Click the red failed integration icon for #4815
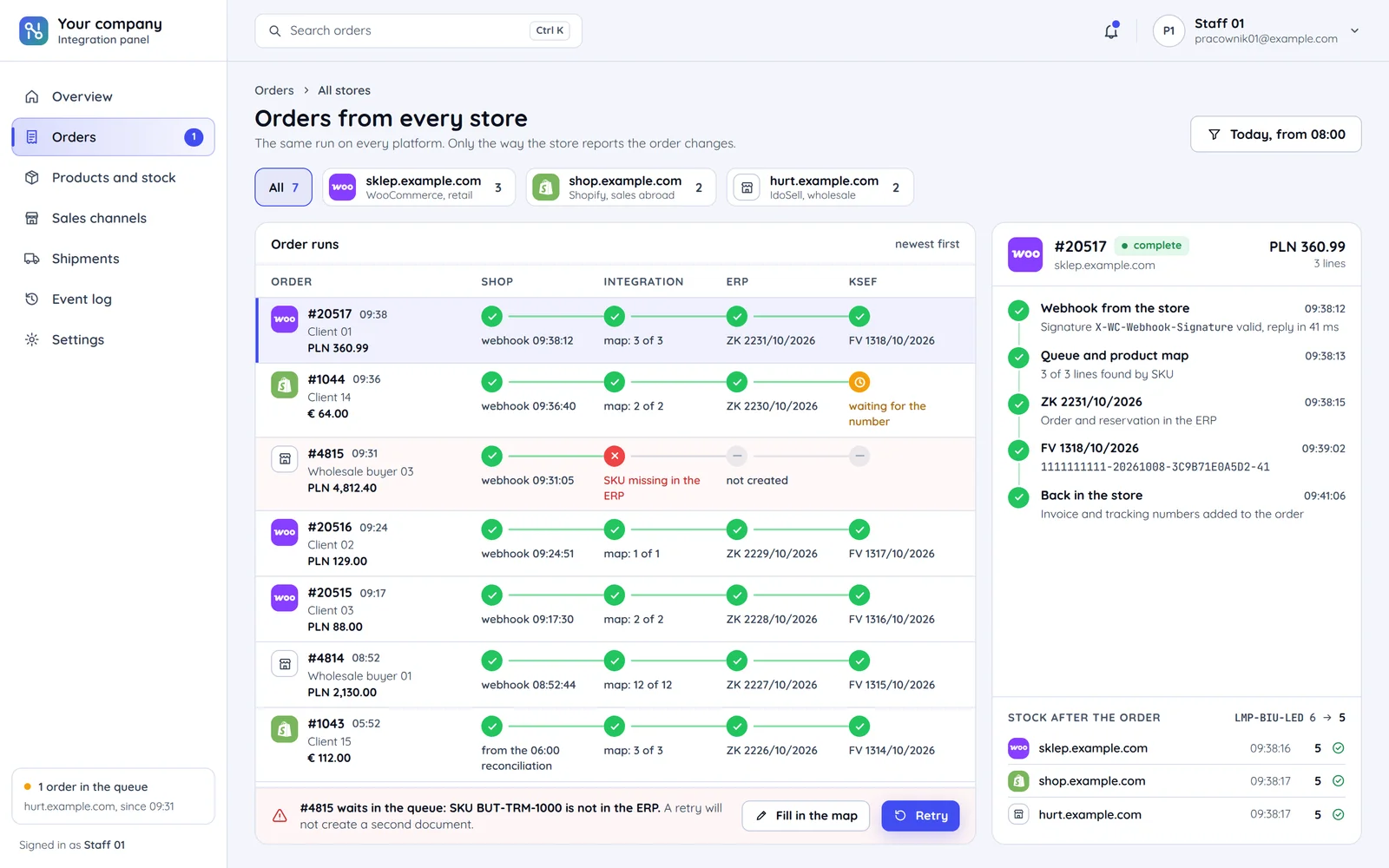Screen dimensions: 1389x868 pos(615,456)
